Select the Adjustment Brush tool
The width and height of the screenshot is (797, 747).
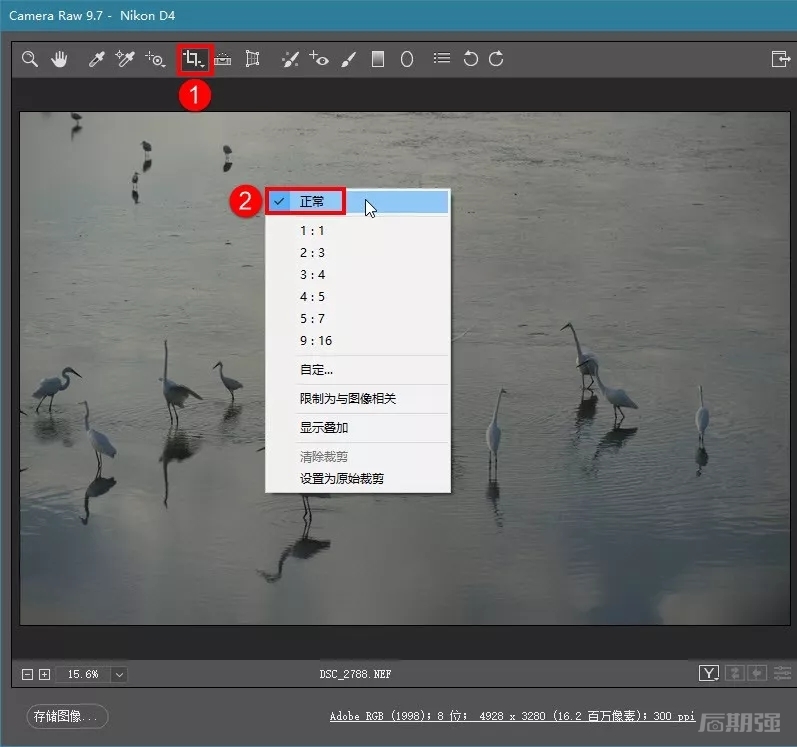[349, 59]
